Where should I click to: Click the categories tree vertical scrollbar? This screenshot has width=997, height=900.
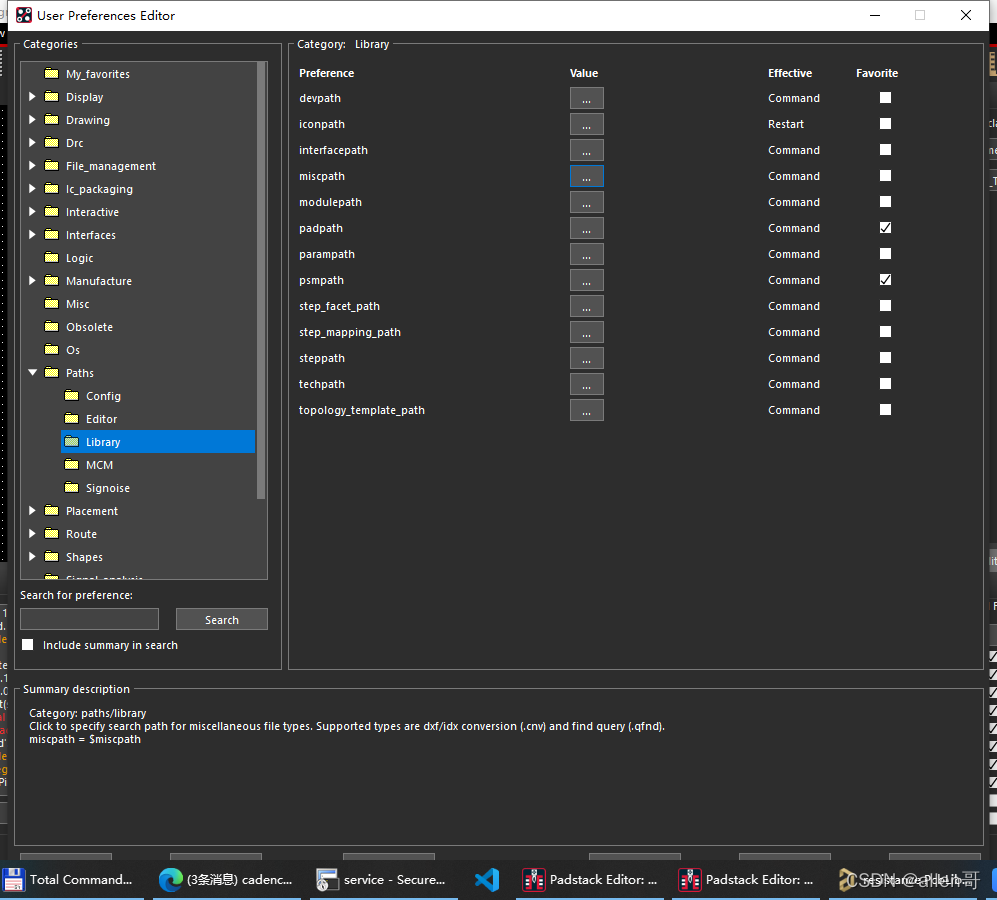click(261, 280)
